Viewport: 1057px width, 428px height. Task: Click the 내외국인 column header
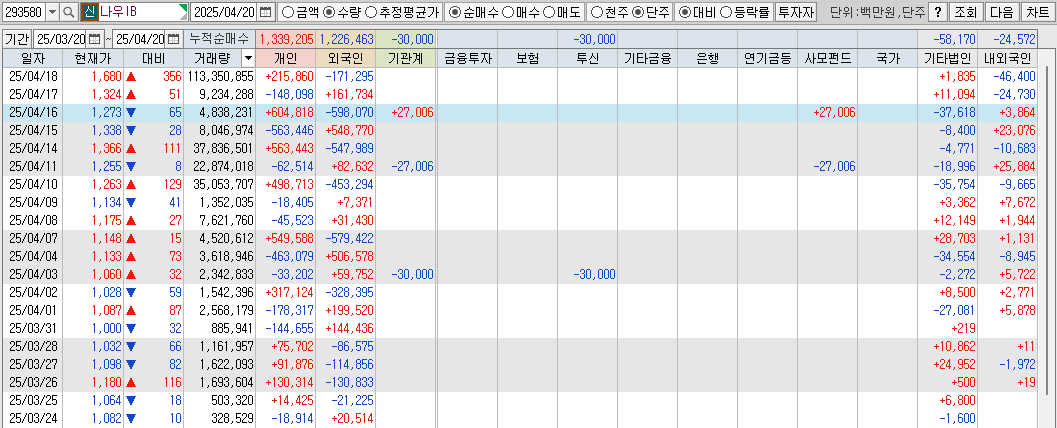[1008, 59]
